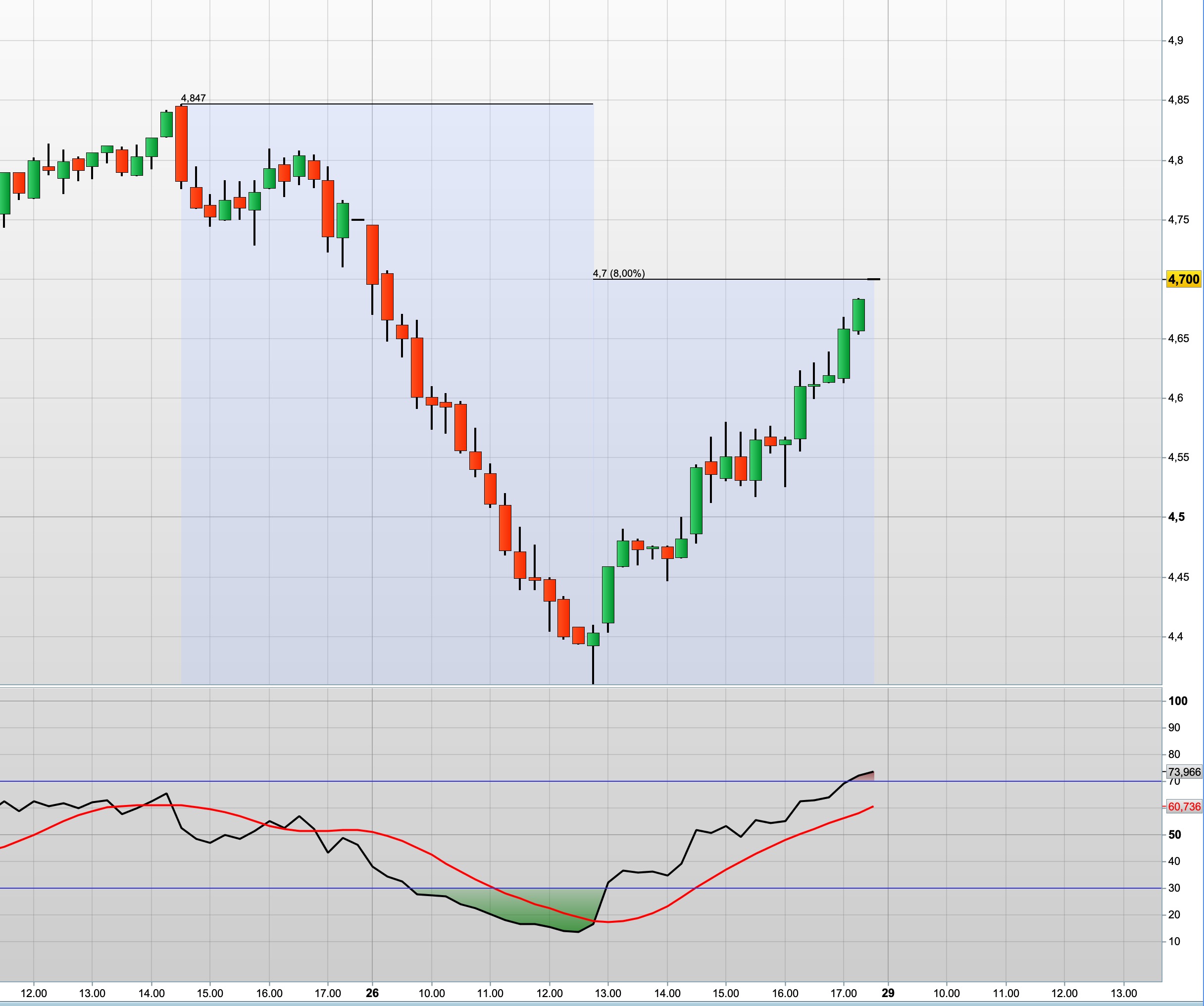Screen dimensions: 1204x1006
Task: Click the 90 level on oscillator axis
Action: tap(1174, 728)
